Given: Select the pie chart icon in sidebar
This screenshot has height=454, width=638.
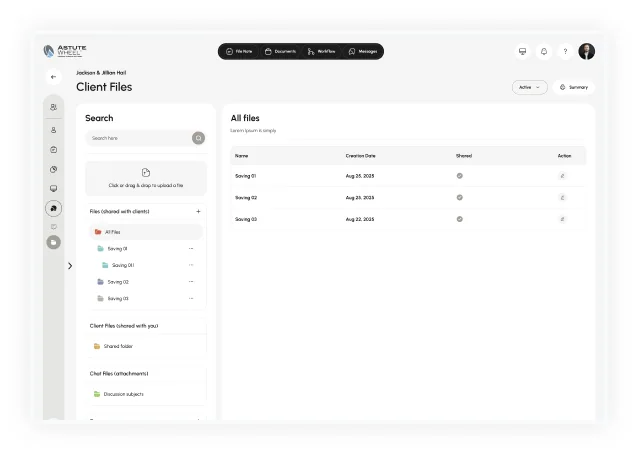Looking at the screenshot, I should [x=53, y=169].
